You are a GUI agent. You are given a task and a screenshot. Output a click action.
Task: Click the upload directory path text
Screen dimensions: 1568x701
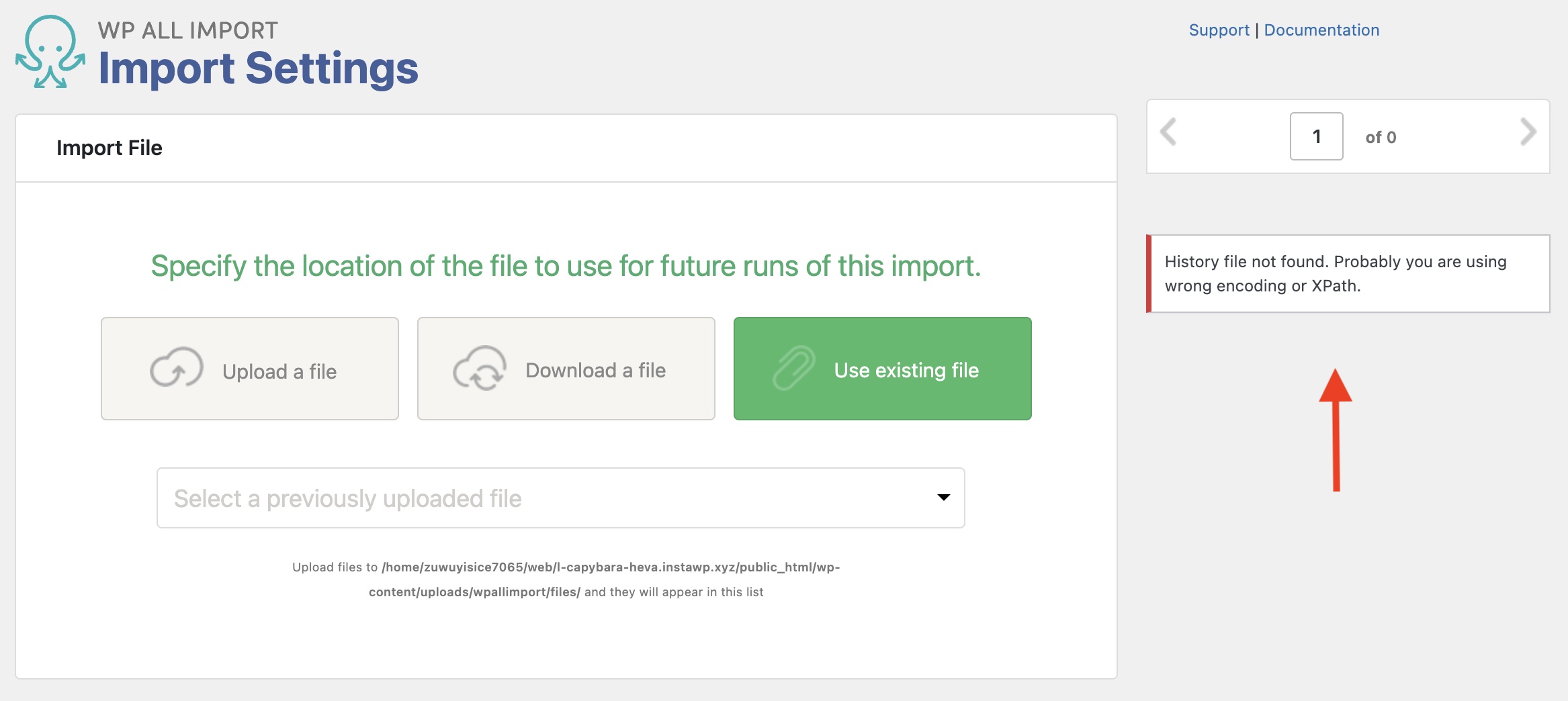(x=610, y=567)
